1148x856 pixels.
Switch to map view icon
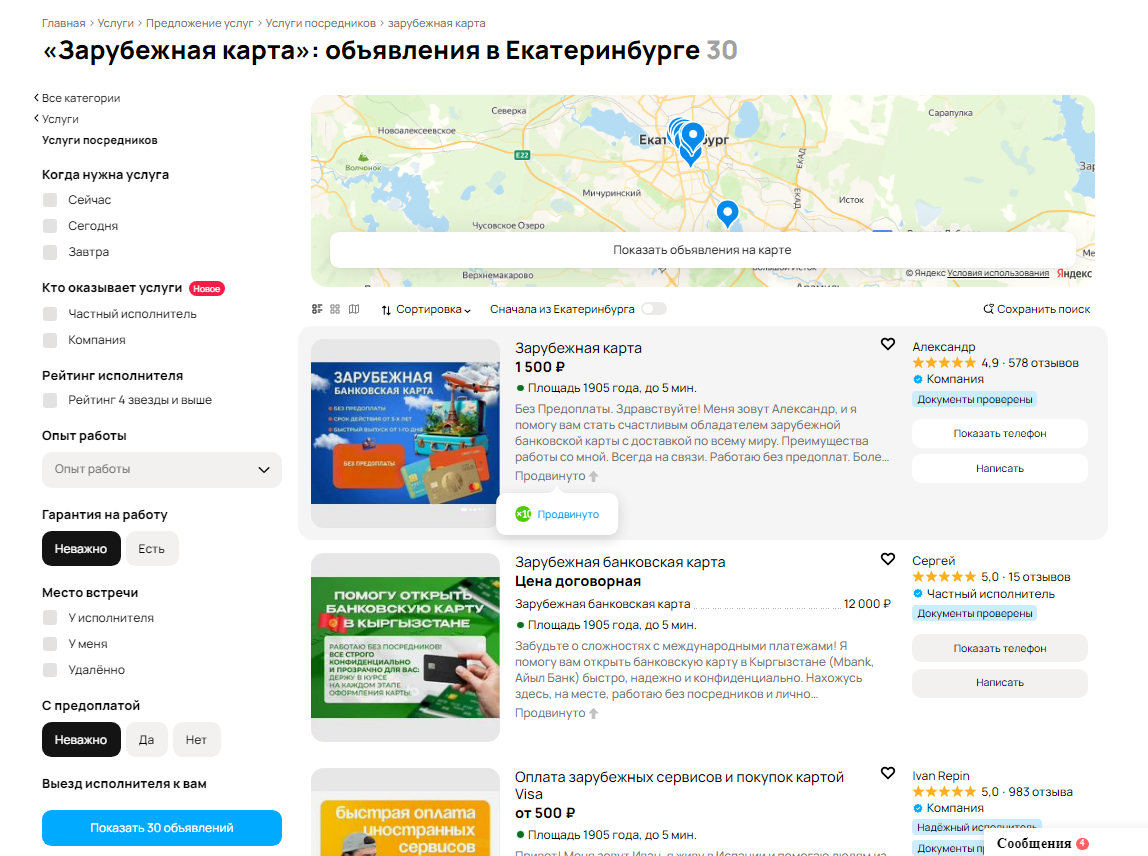354,309
